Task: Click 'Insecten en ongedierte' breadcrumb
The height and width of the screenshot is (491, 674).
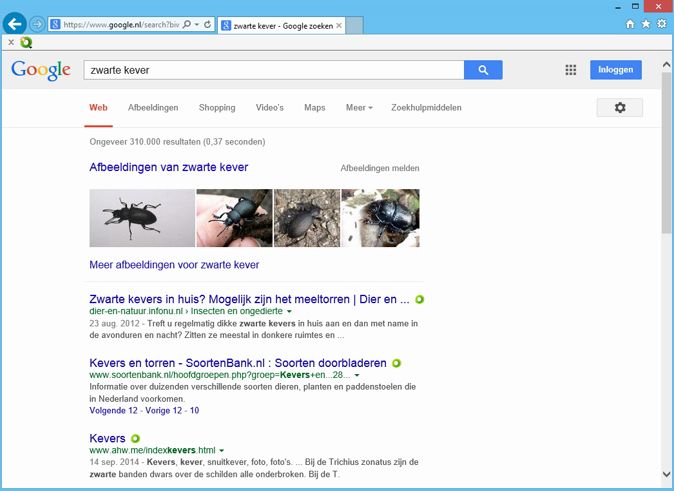Action: click(x=236, y=311)
